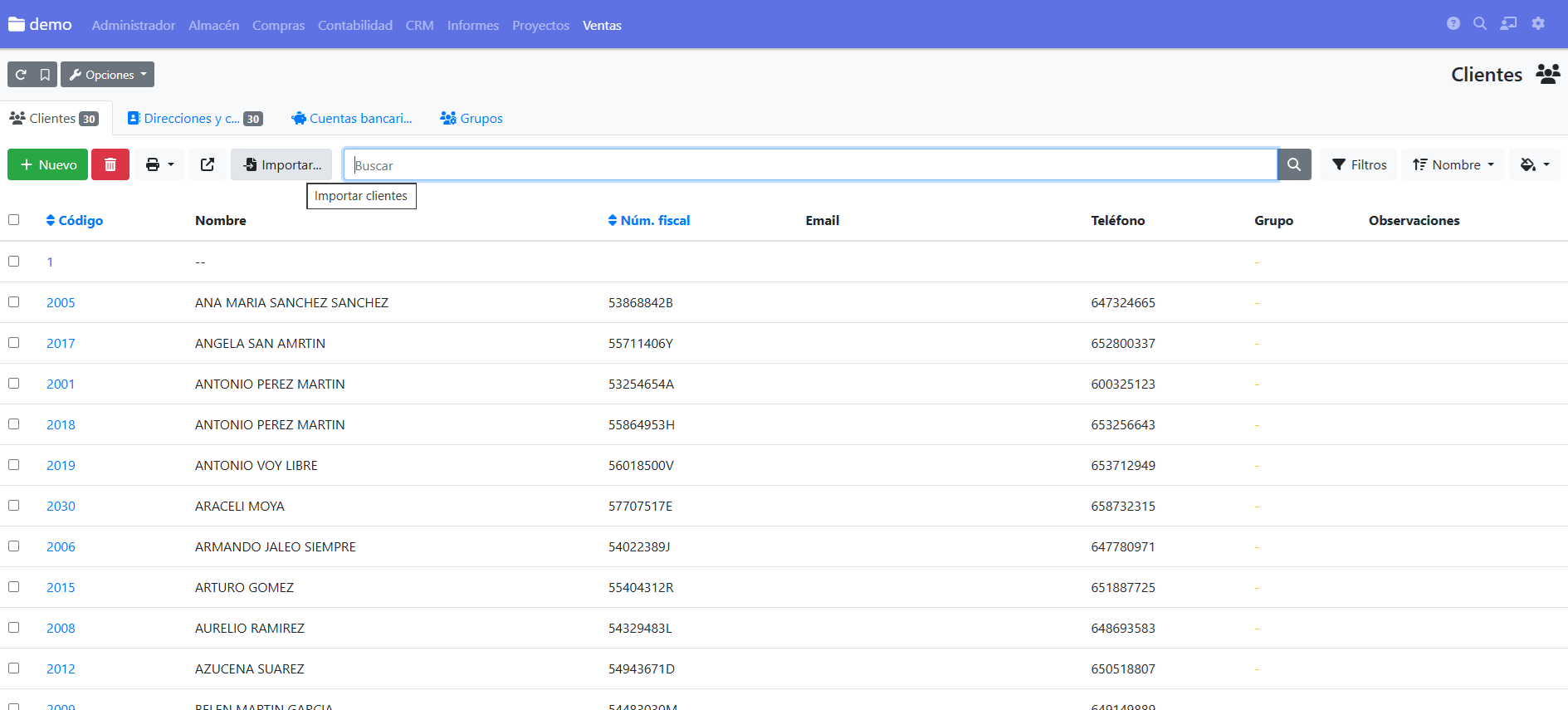
Task: Click the open in new window icon
Action: point(208,164)
